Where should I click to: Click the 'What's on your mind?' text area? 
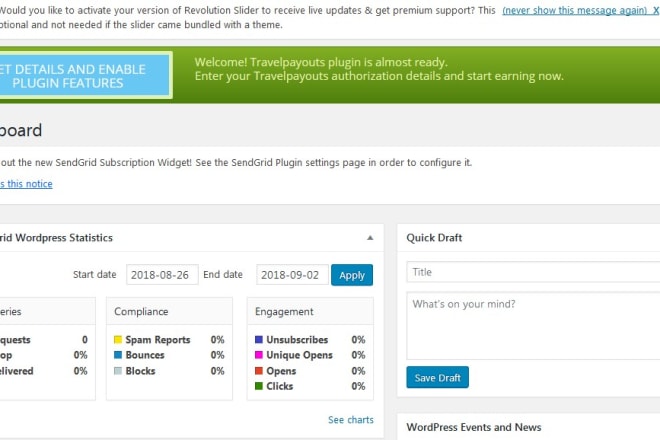tap(533, 326)
